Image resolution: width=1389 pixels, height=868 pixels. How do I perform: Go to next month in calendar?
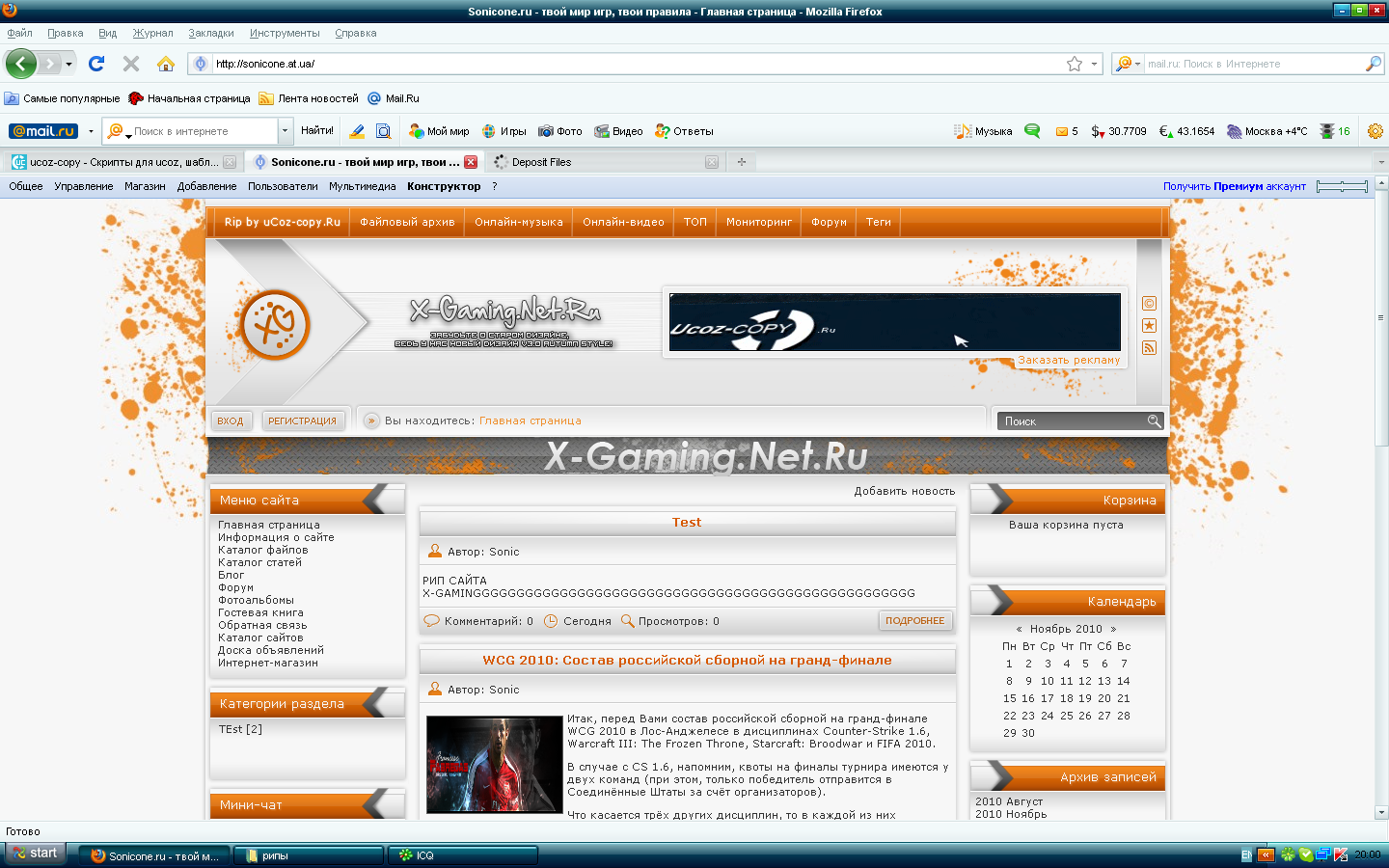coord(1113,629)
